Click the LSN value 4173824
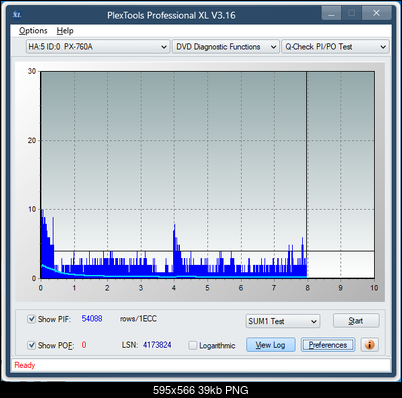The width and height of the screenshot is (402, 398). click(x=157, y=345)
